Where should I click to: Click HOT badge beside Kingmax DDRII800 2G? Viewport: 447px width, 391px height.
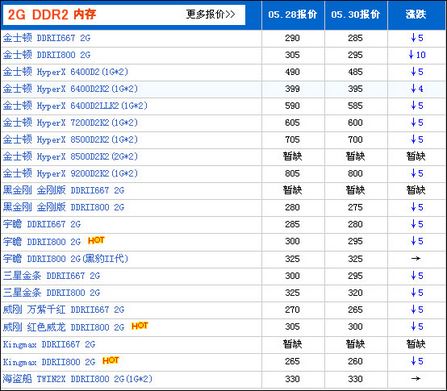point(111,360)
